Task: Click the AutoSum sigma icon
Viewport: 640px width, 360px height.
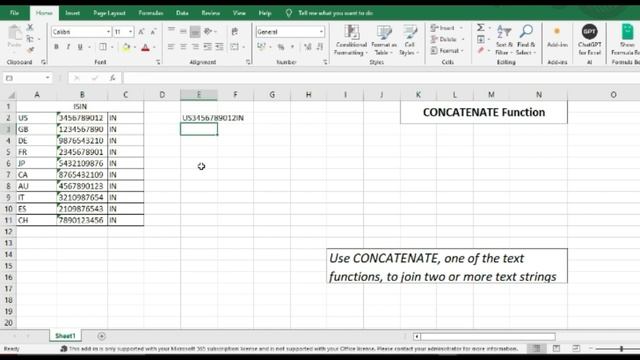Action: (481, 28)
